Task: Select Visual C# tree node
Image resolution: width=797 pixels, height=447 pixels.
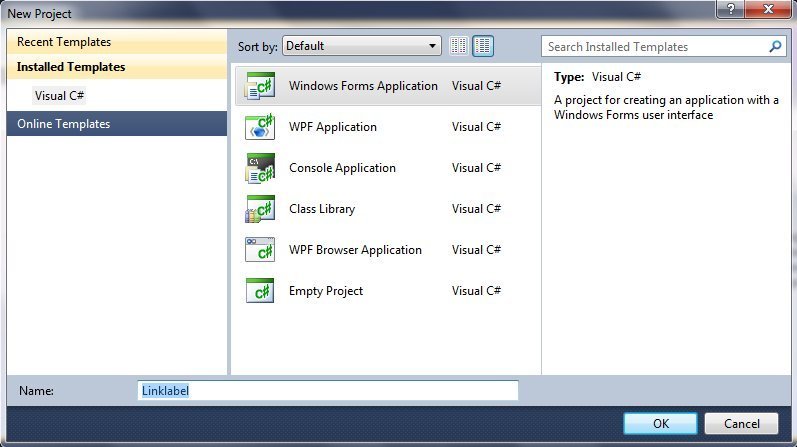Action: coord(59,96)
